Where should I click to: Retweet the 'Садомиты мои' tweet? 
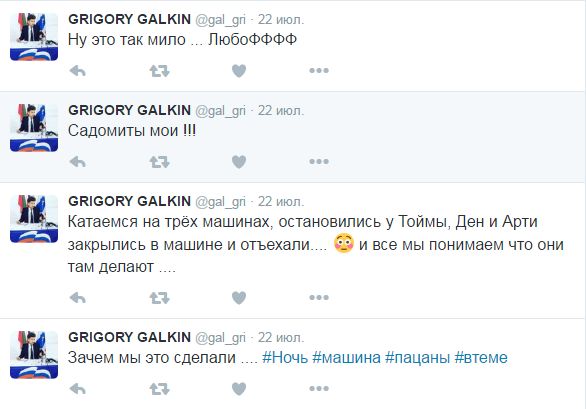click(160, 162)
